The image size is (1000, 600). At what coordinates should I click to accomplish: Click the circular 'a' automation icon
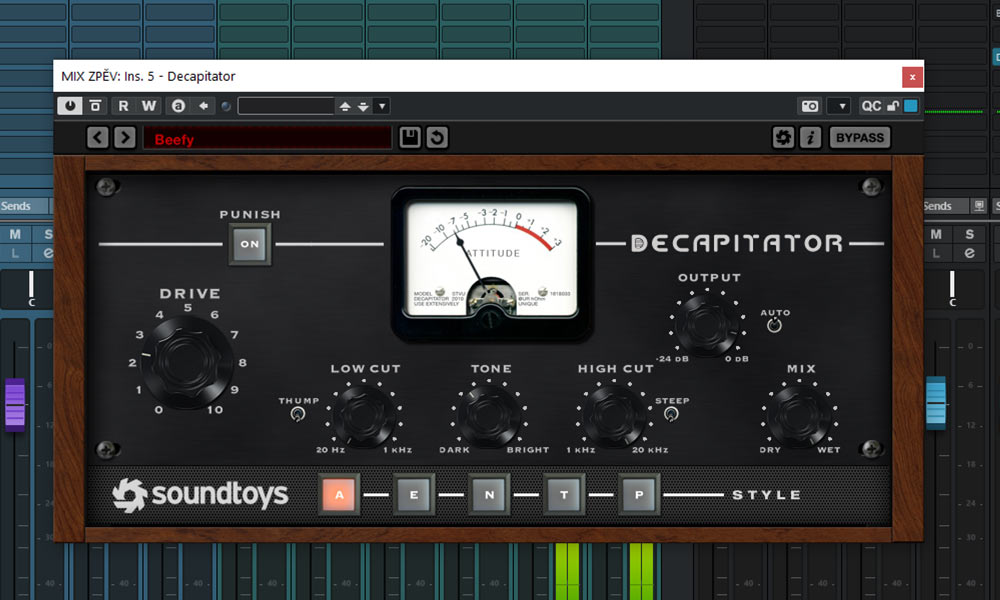[x=177, y=105]
